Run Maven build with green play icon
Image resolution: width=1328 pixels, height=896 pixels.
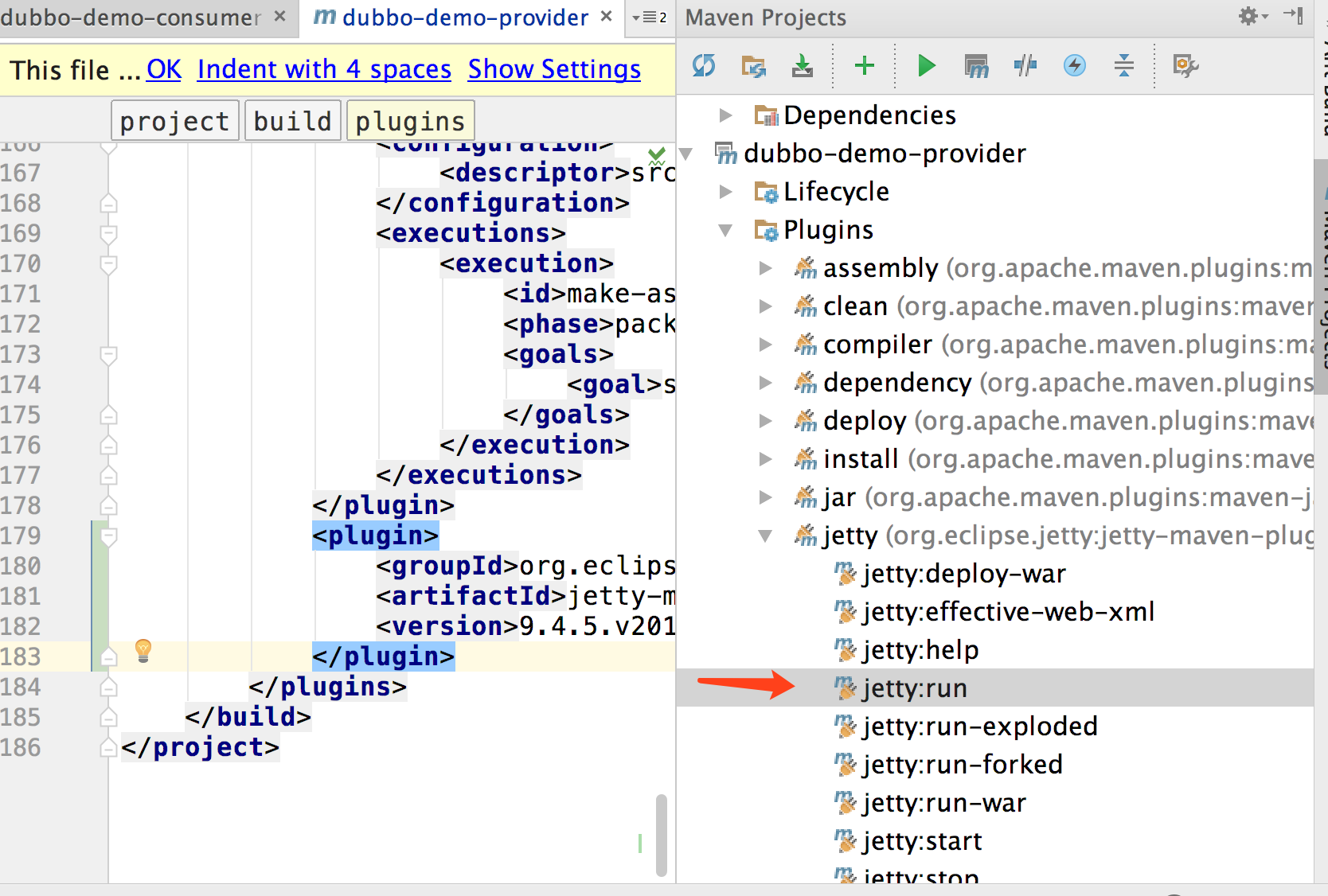coord(926,65)
